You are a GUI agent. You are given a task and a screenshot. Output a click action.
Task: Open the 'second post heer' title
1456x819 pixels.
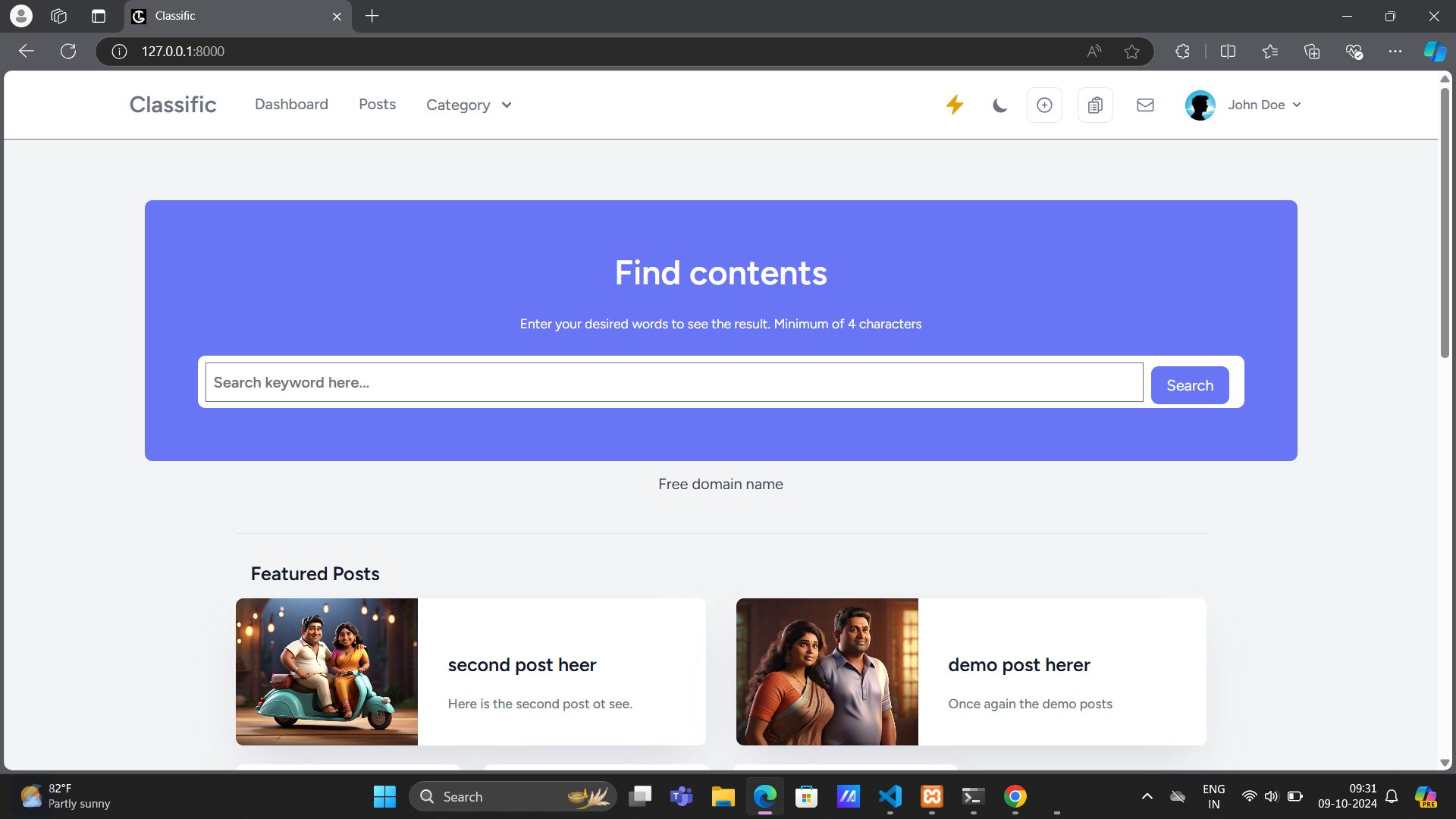pyautogui.click(x=522, y=665)
